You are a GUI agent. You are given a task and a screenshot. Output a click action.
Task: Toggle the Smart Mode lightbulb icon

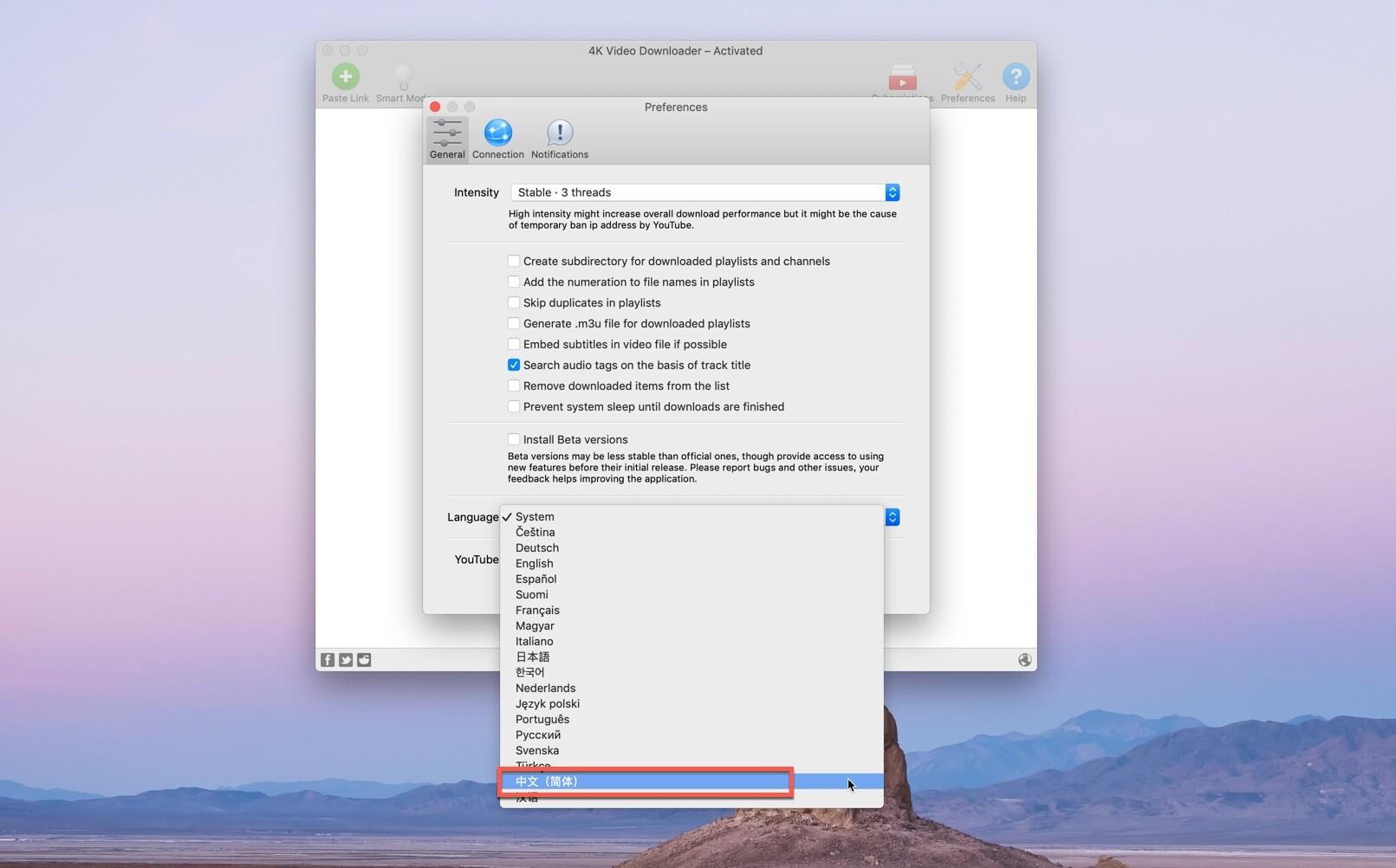(x=404, y=77)
